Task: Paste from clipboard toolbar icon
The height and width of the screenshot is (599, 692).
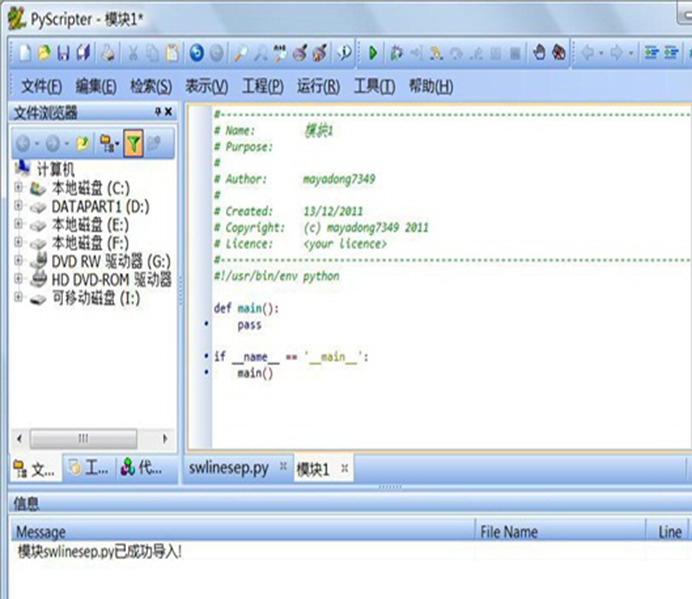Action: [x=172, y=53]
